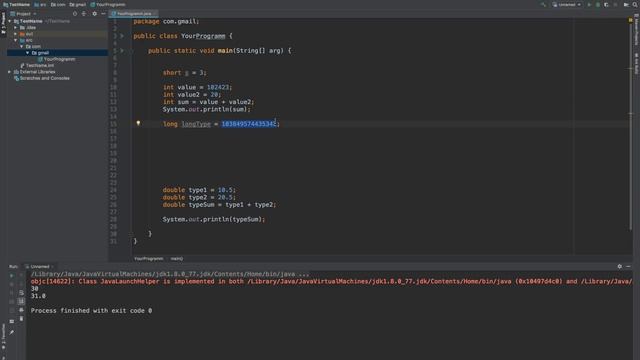Expand the .idea folder in project tree

coord(16,27)
